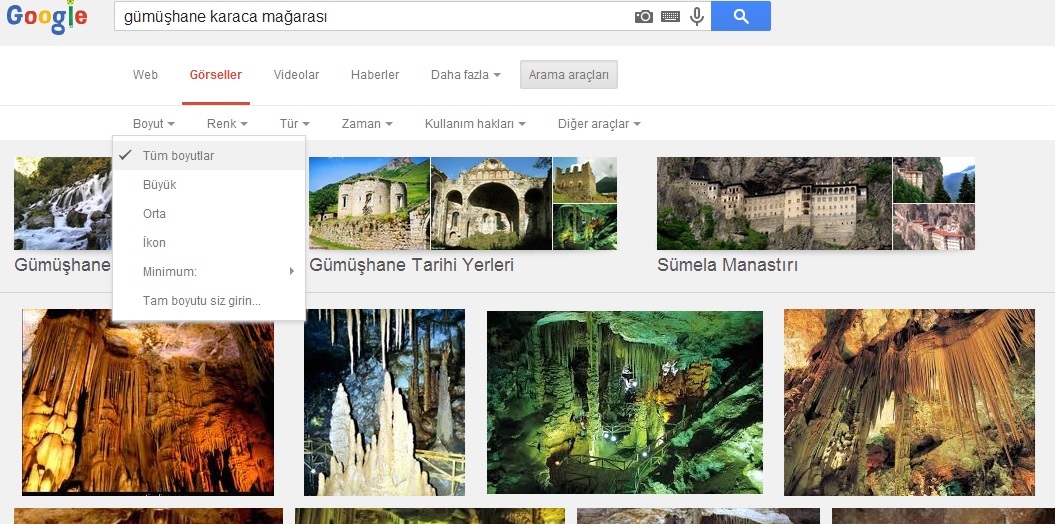The height and width of the screenshot is (524, 1055).
Task: Open the golden stalactite curtain result
Action: (909, 402)
